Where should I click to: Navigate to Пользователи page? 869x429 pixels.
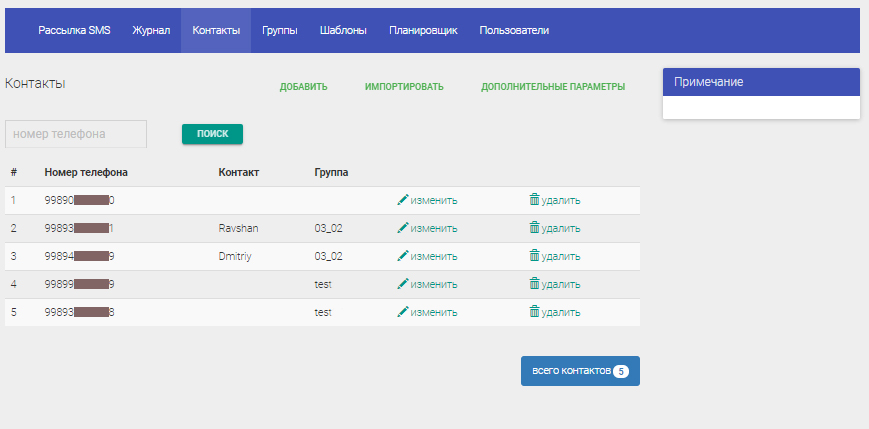click(x=514, y=31)
